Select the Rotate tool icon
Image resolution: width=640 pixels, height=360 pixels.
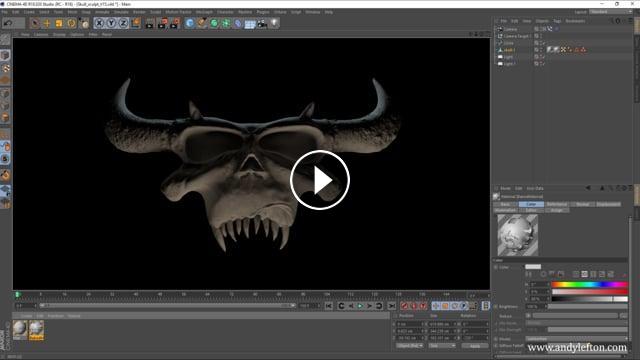(71, 23)
